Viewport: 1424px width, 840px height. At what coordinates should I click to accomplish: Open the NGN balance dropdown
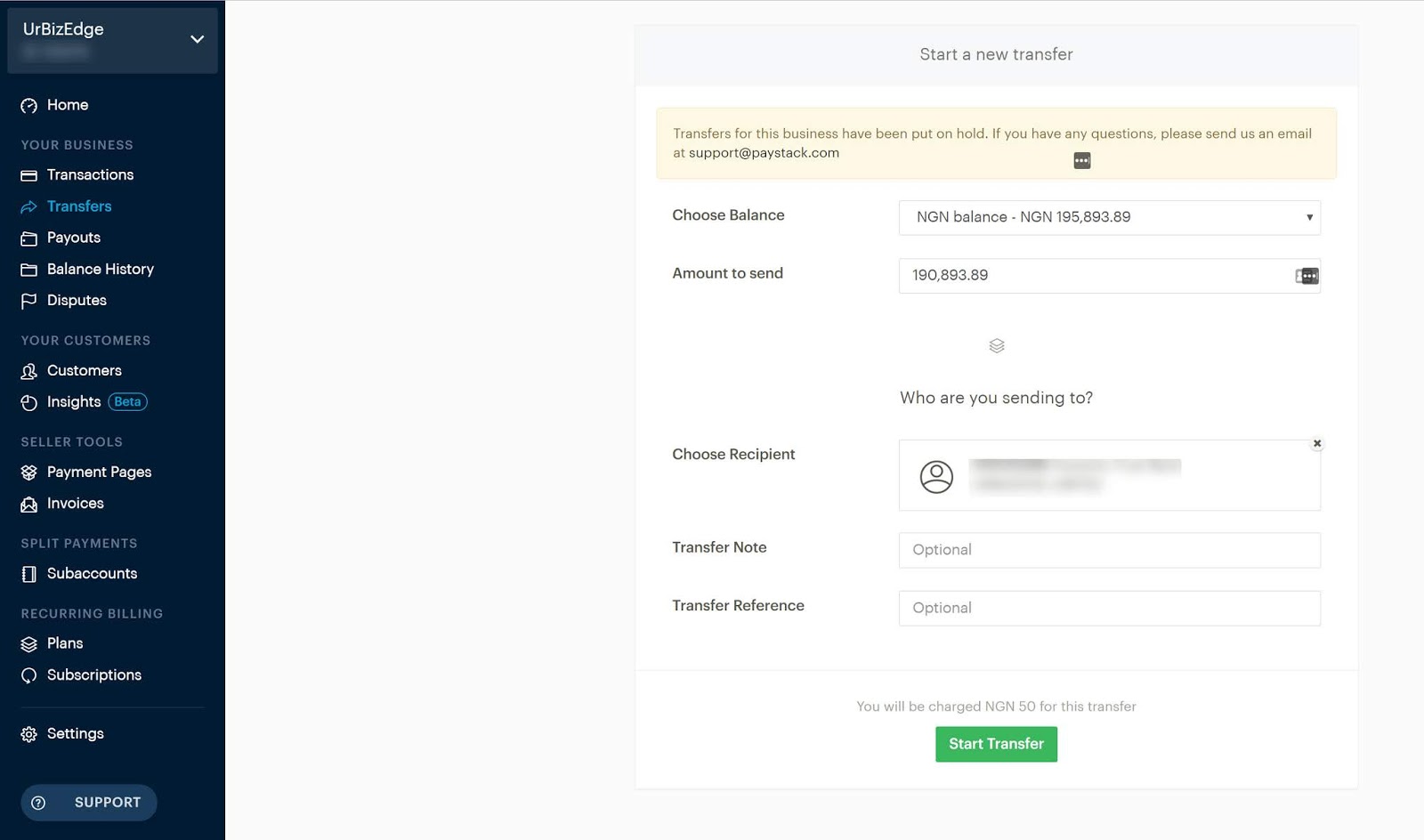point(1109,217)
